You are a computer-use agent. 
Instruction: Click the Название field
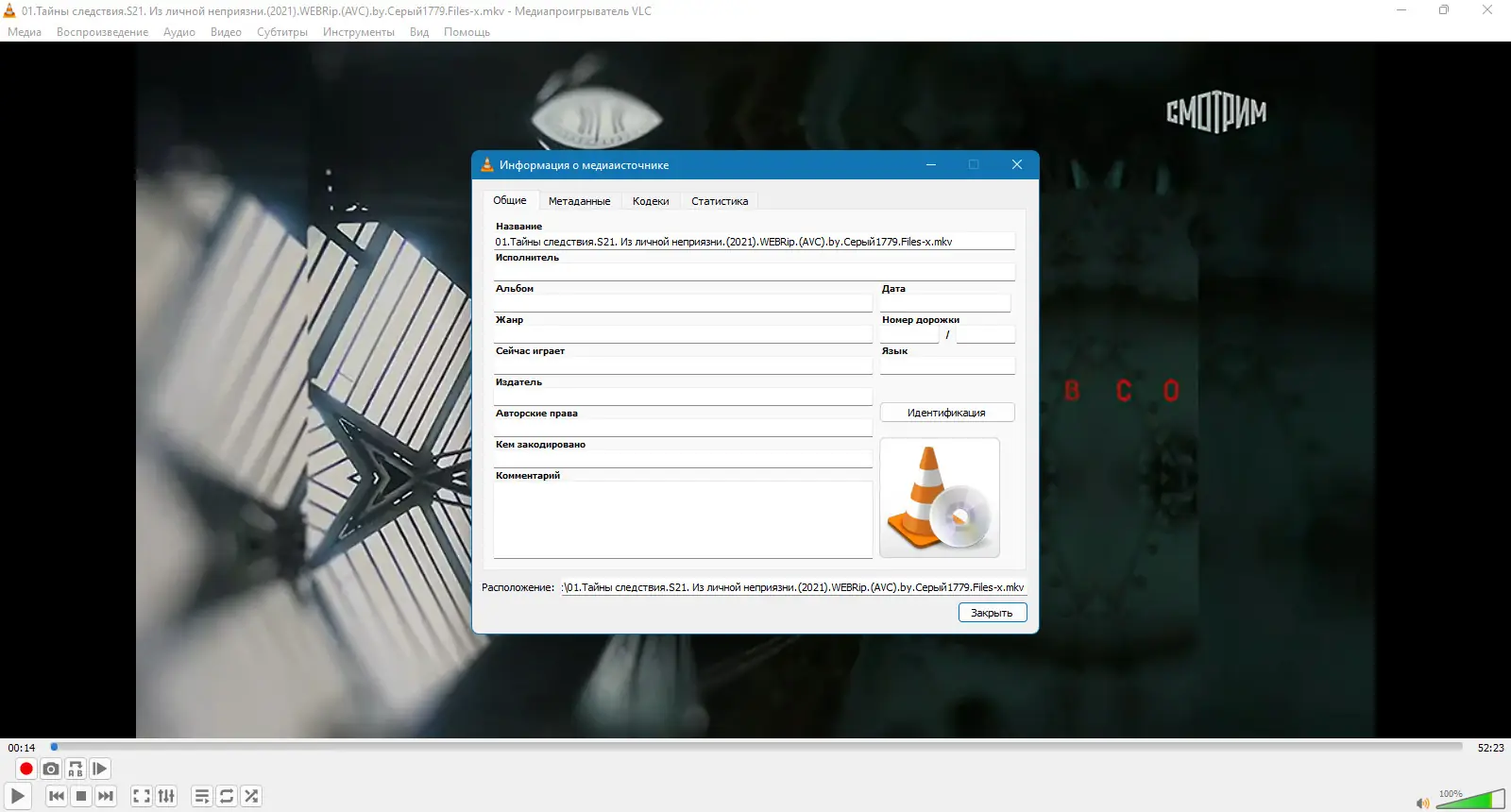pyautogui.click(x=754, y=242)
